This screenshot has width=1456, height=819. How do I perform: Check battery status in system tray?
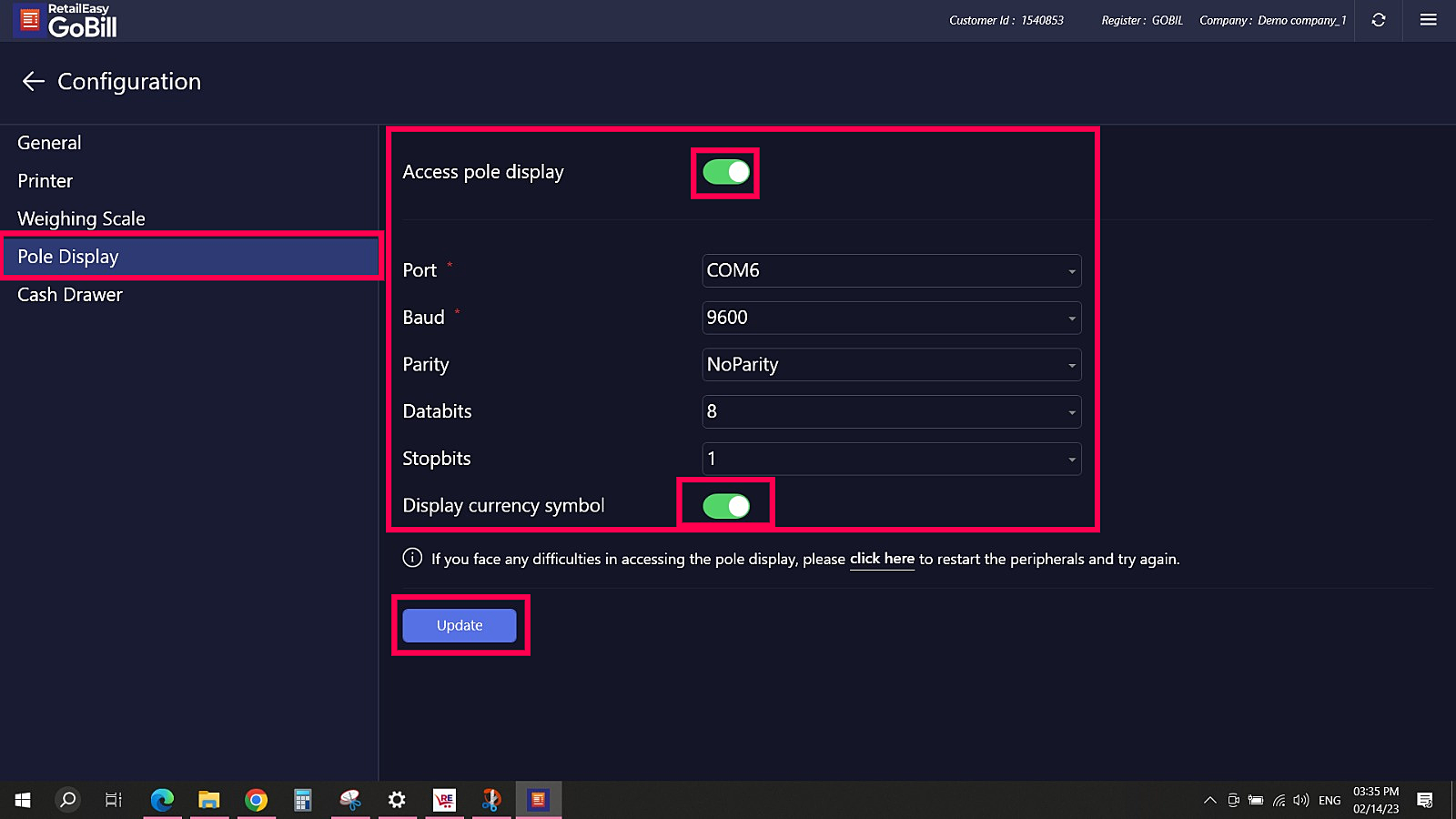[1256, 801]
